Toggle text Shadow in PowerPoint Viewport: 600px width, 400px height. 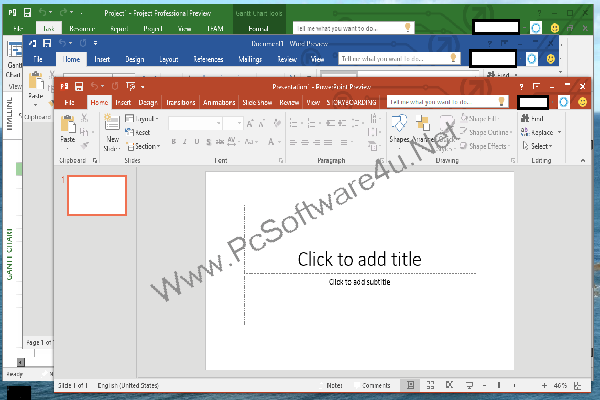coord(209,142)
